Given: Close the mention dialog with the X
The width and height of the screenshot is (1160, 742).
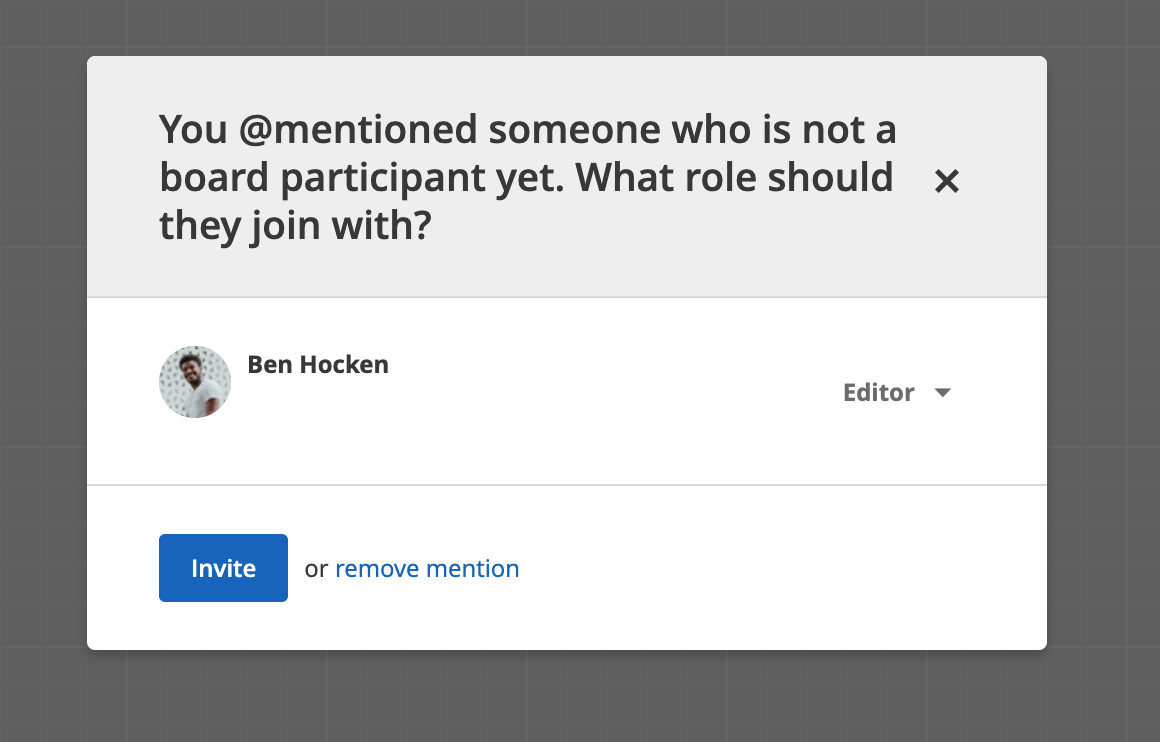Looking at the screenshot, I should [x=946, y=181].
